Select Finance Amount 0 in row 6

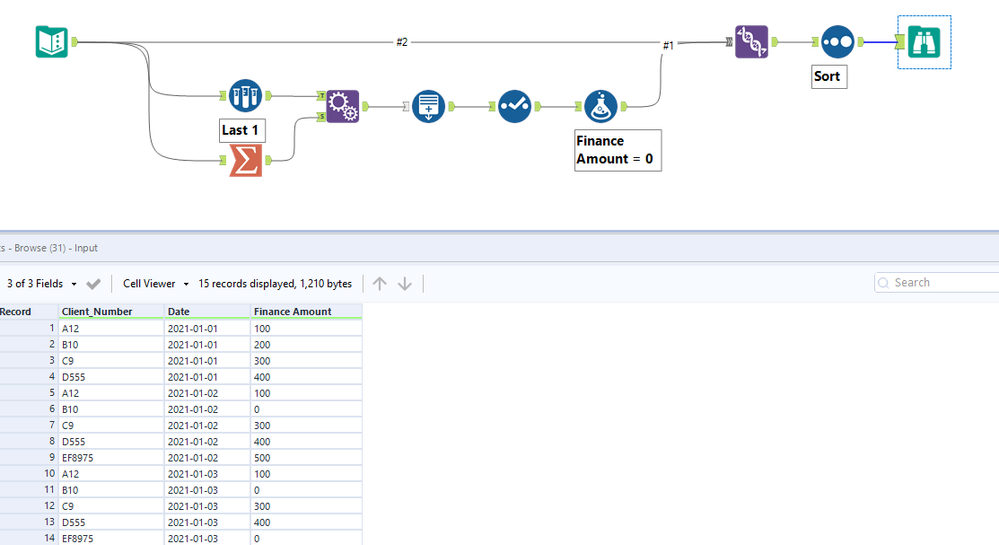coord(306,409)
